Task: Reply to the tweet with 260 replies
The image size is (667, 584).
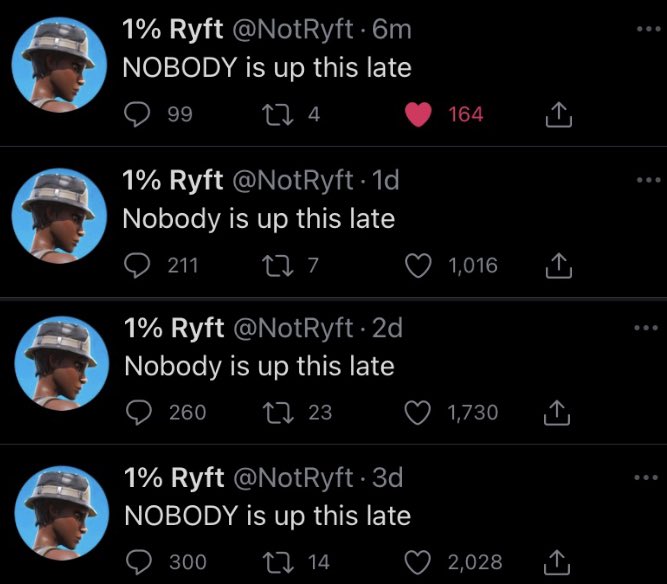Action: pos(137,412)
